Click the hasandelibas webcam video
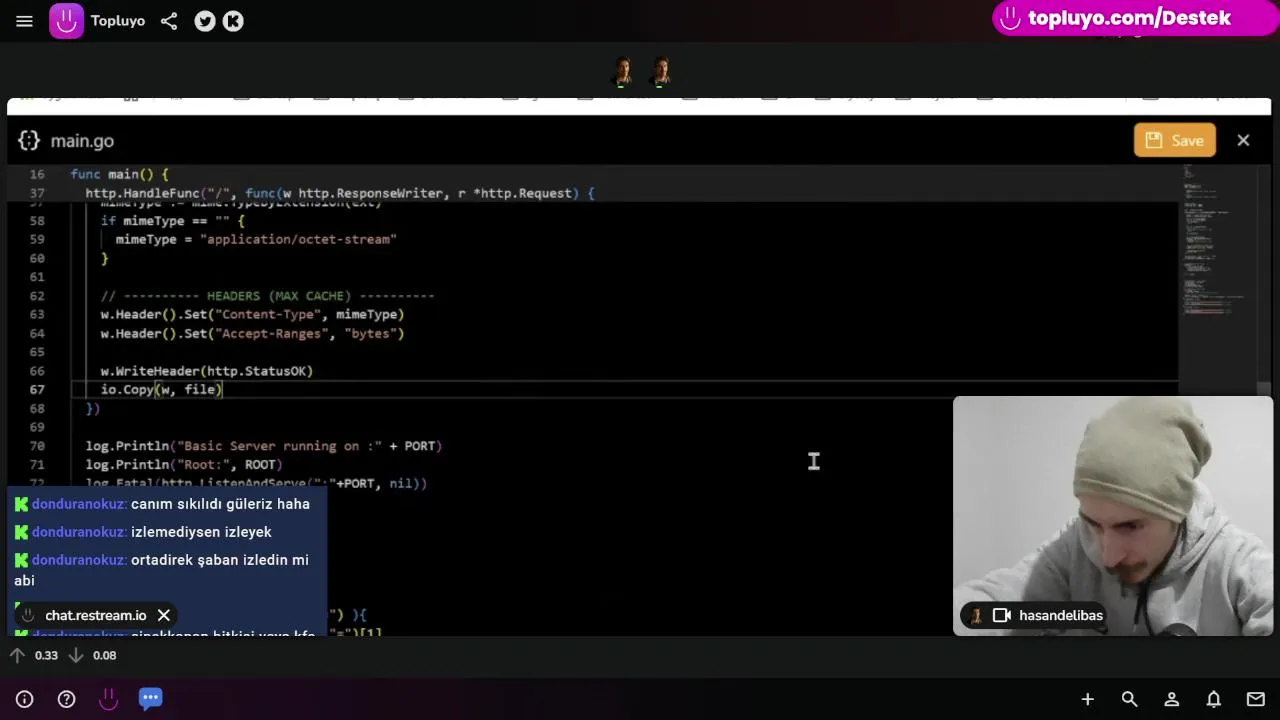1280x720 pixels. pos(1113,516)
